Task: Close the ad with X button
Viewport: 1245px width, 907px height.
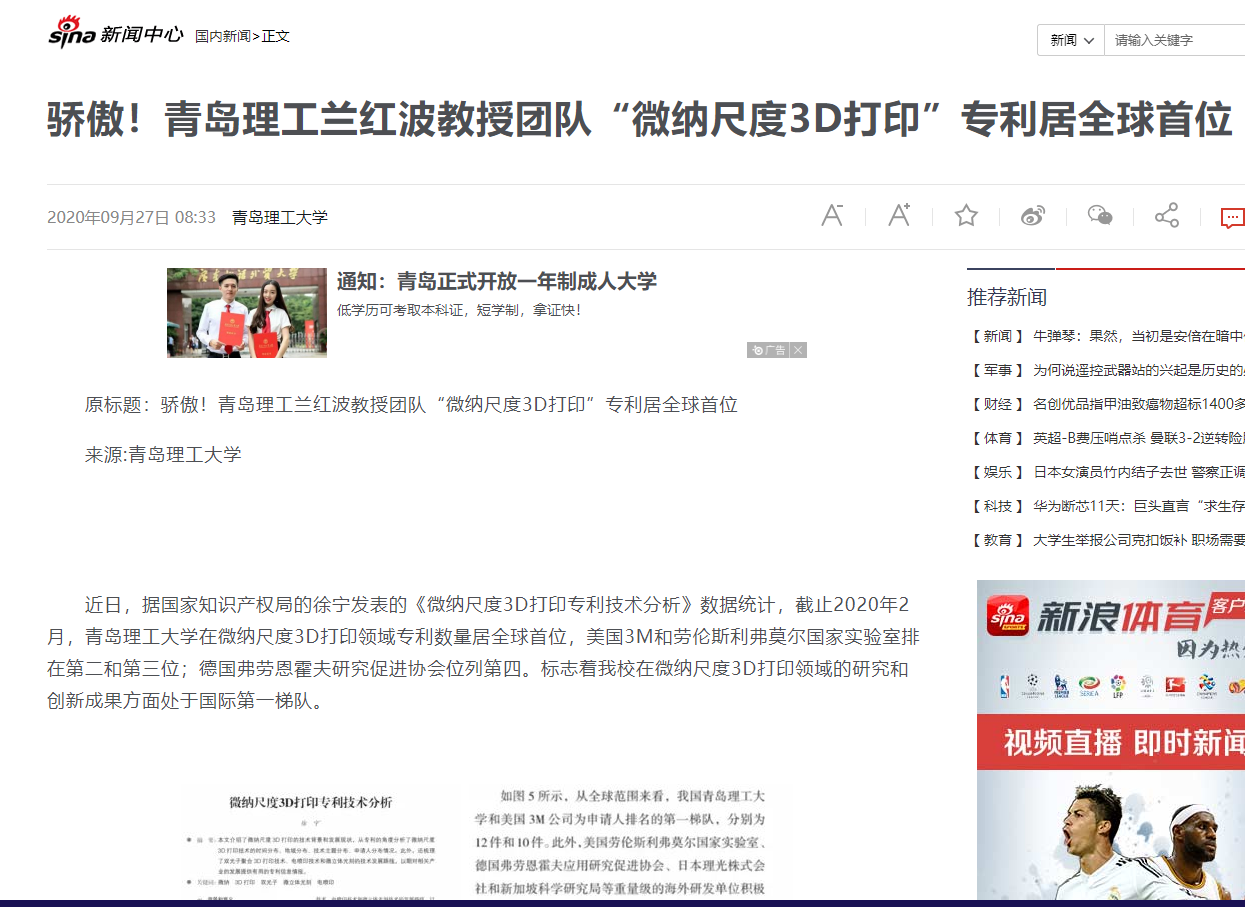Action: (x=798, y=350)
